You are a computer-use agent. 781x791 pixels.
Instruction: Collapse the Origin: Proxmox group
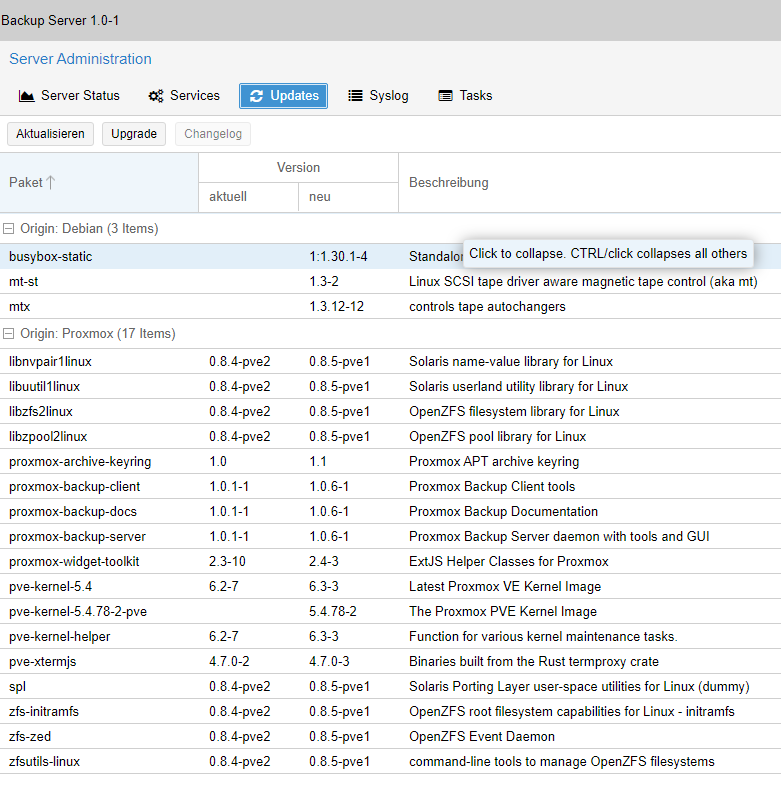[x=9, y=334]
